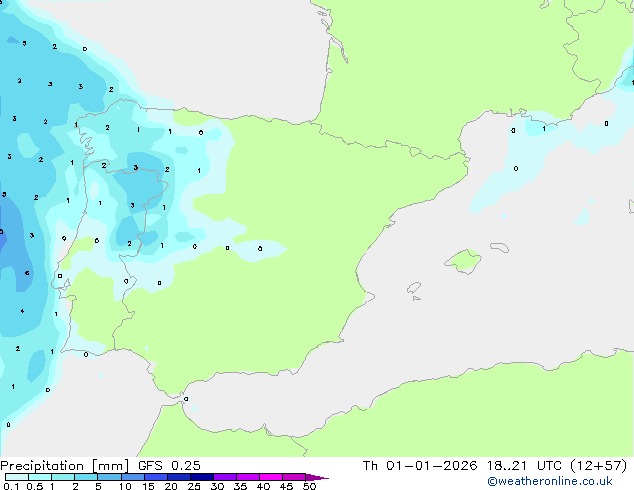This screenshot has width=634, height=490.
Task: Click the legend swatch between 10 and 15
Action: 132,477
